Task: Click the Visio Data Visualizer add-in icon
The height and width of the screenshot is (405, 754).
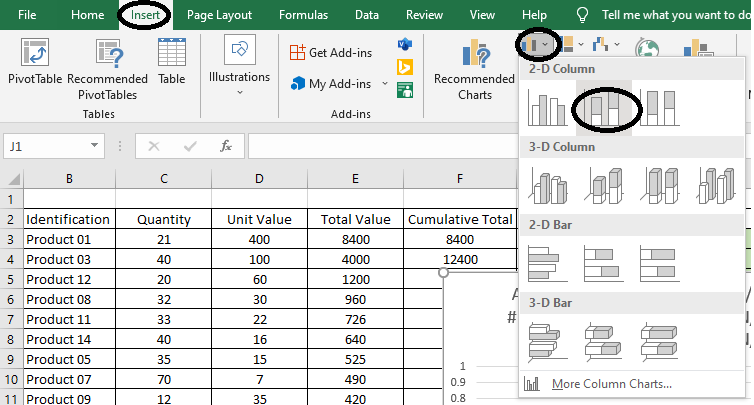Action: (x=405, y=45)
